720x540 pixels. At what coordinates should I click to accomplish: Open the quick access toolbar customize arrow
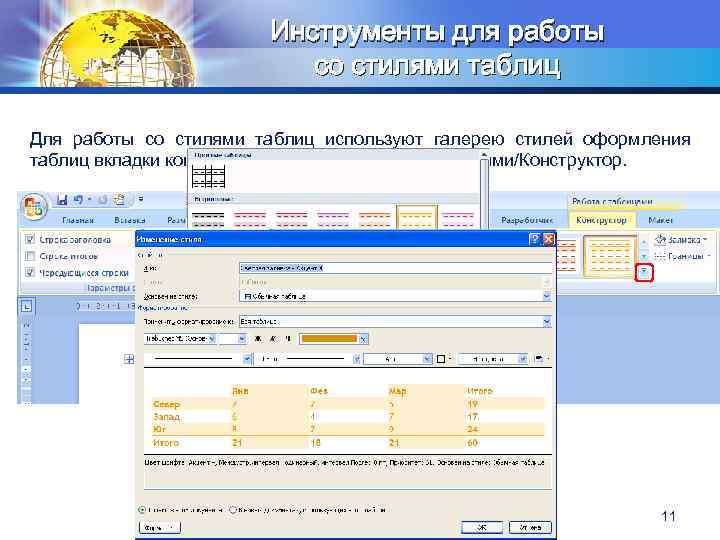click(141, 199)
